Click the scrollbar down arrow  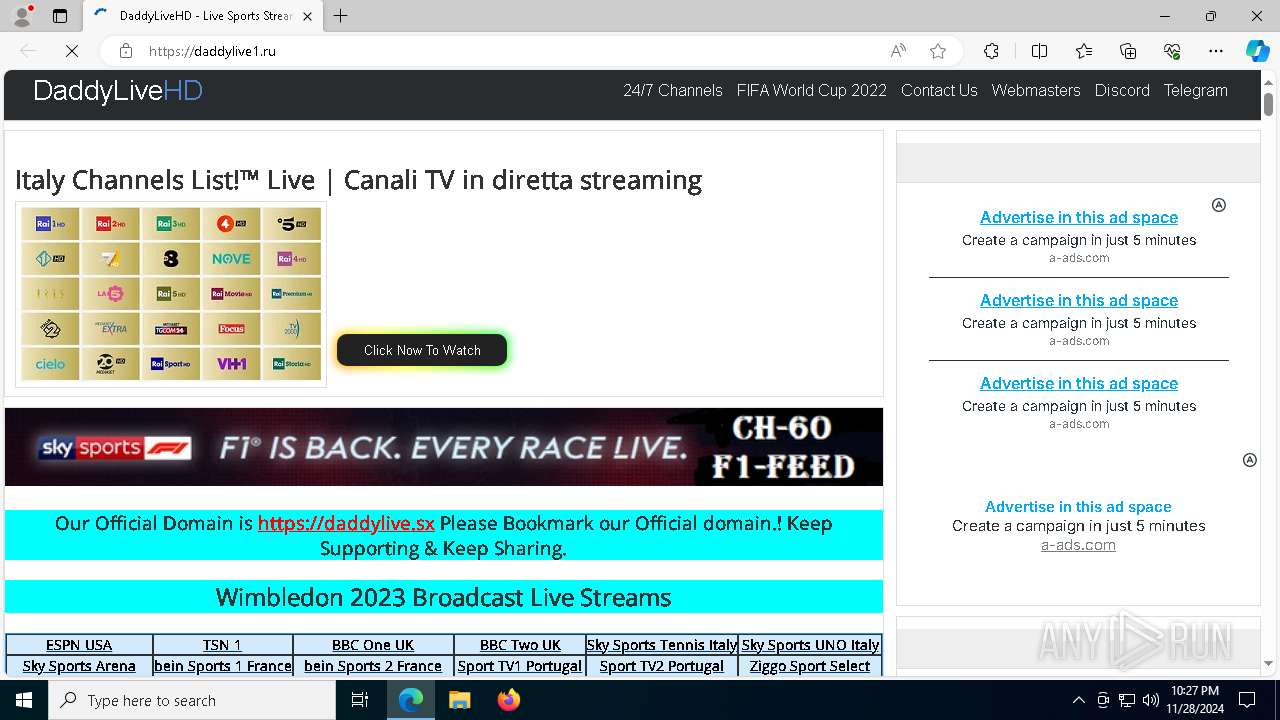(x=1268, y=663)
